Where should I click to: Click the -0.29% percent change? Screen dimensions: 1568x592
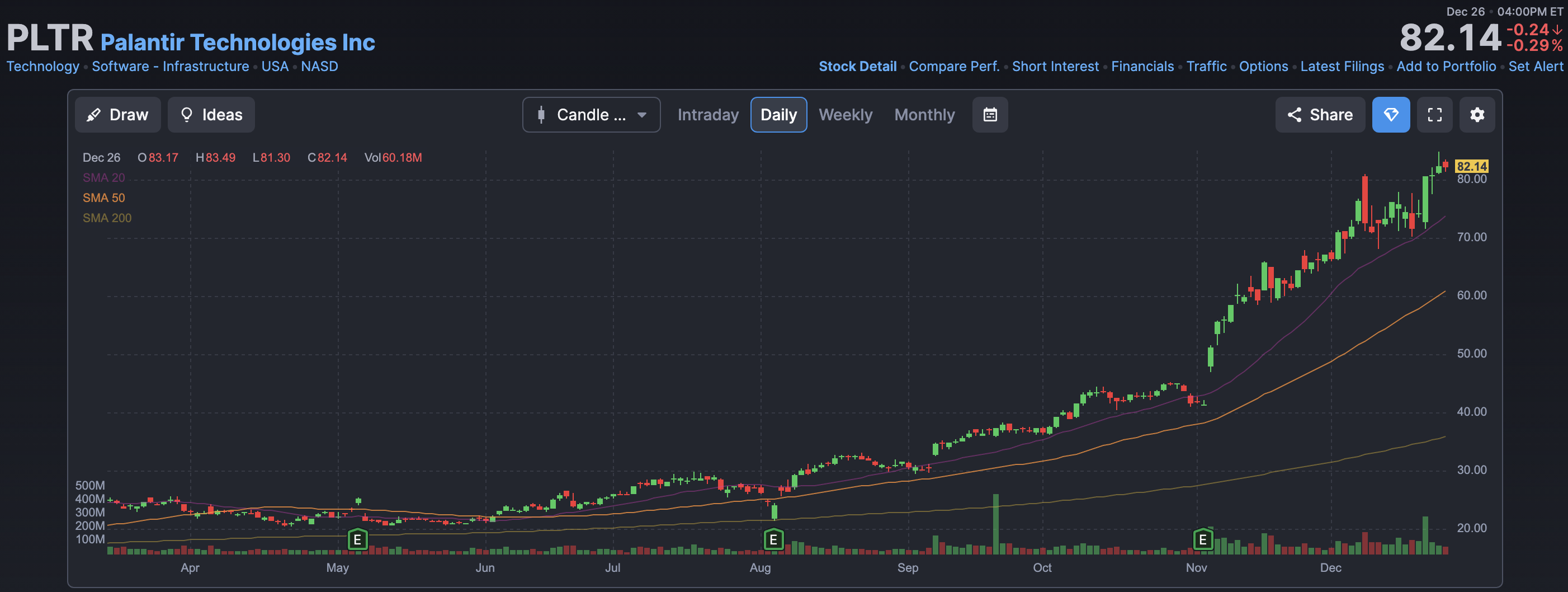pyautogui.click(x=1534, y=46)
